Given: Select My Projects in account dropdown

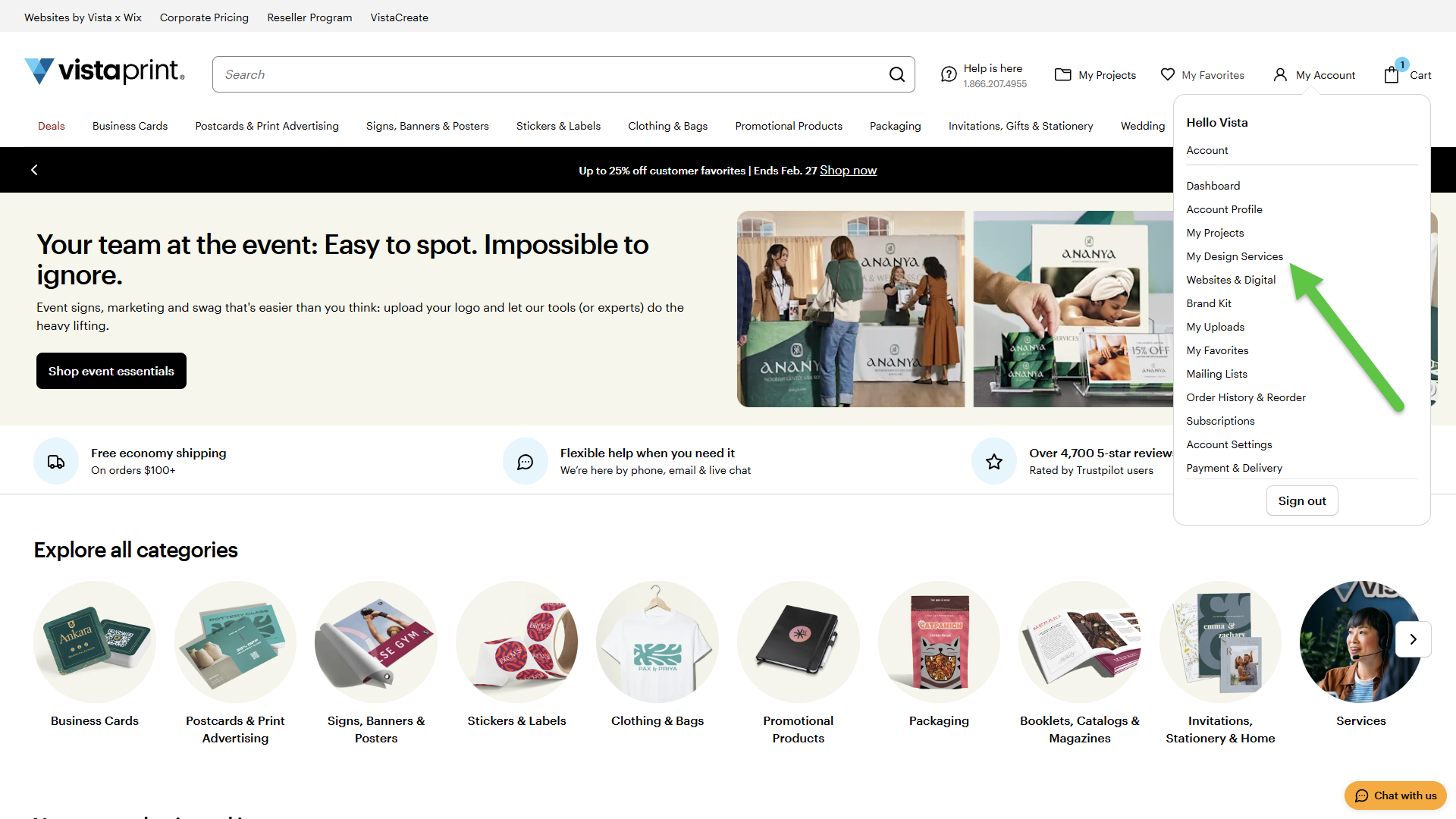Looking at the screenshot, I should [x=1215, y=233].
